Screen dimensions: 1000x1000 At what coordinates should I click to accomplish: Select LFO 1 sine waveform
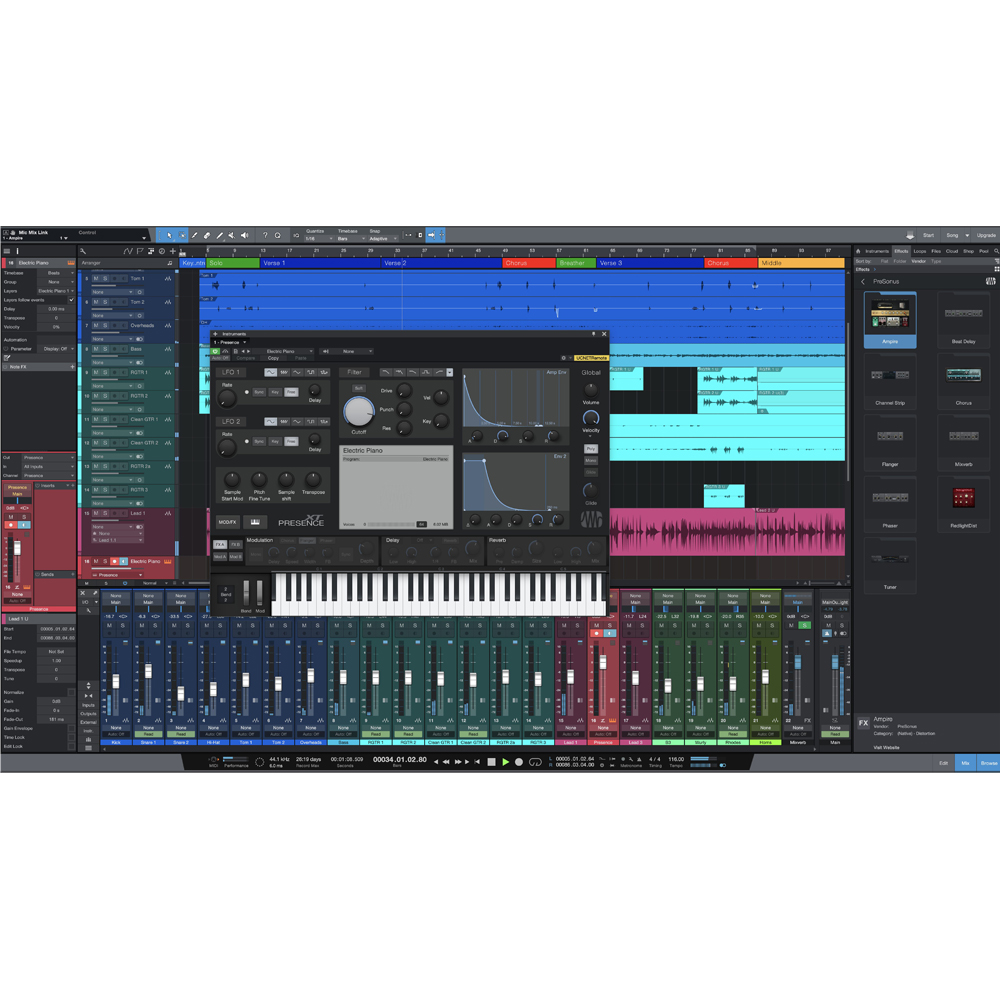[x=271, y=372]
